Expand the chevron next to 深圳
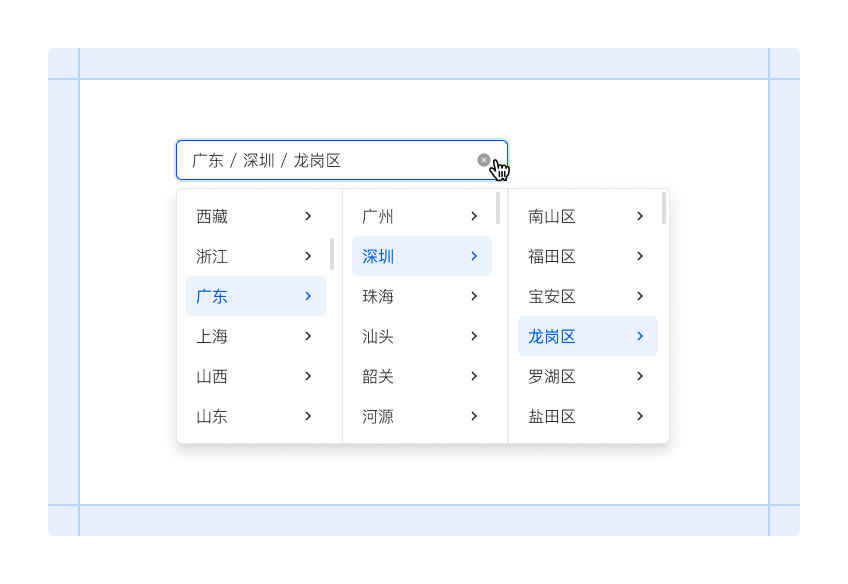 pyautogui.click(x=474, y=256)
